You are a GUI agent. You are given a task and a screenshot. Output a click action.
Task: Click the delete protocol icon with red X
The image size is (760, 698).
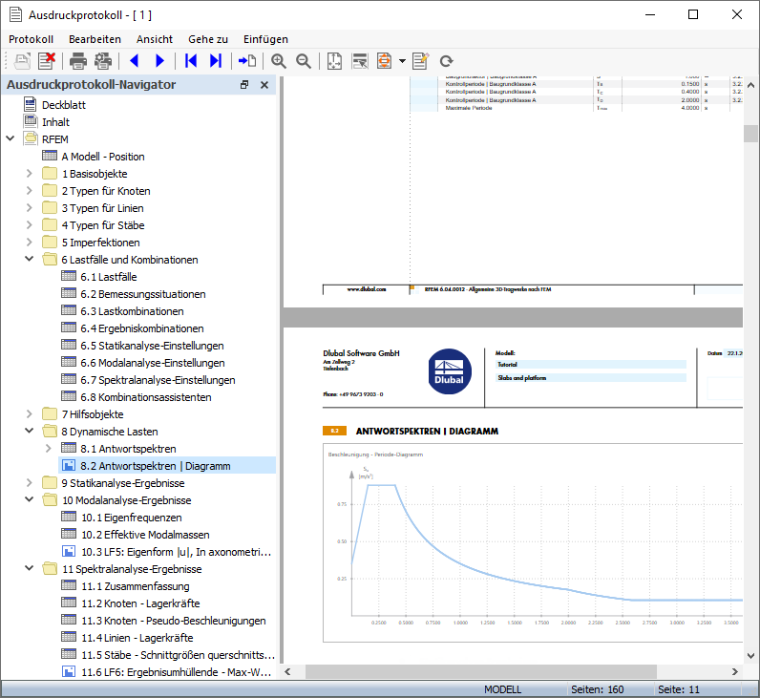pos(47,61)
